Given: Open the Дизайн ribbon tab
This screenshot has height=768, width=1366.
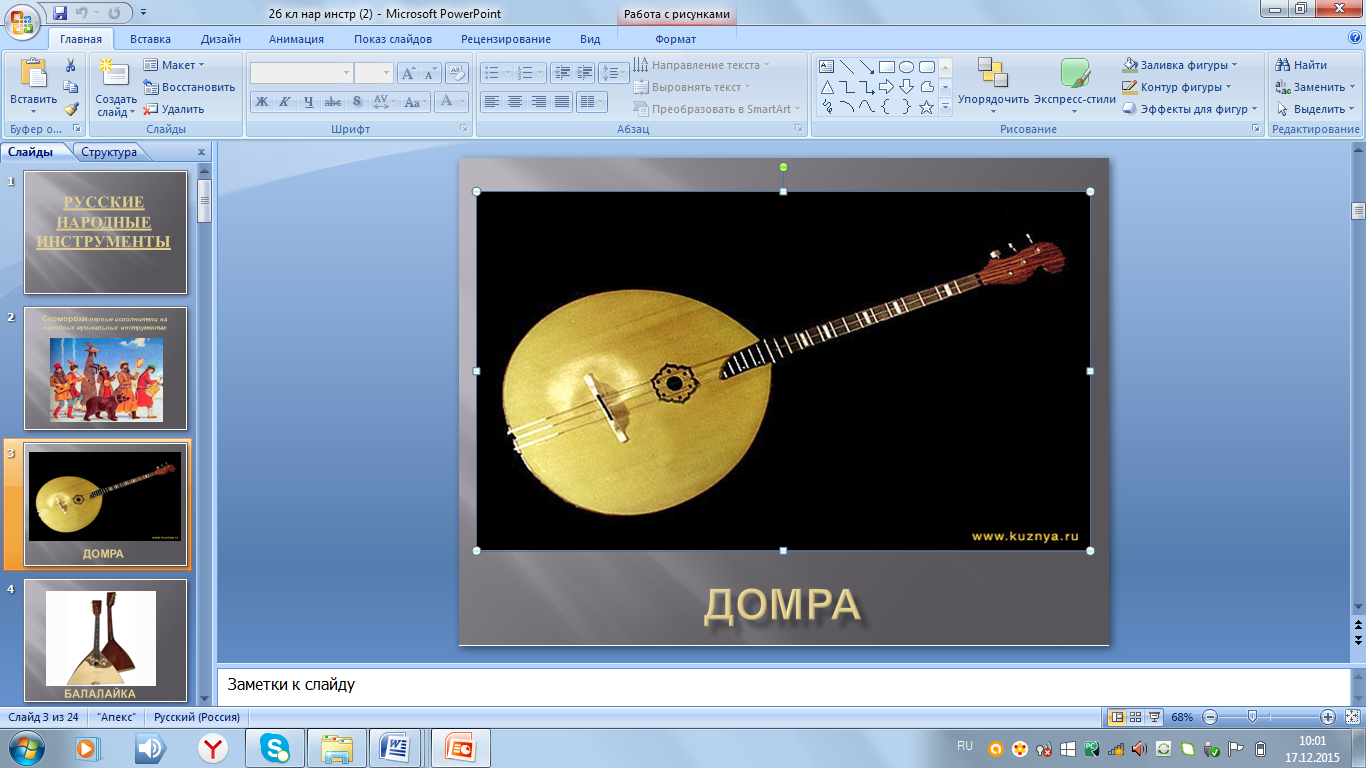Looking at the screenshot, I should (220, 39).
